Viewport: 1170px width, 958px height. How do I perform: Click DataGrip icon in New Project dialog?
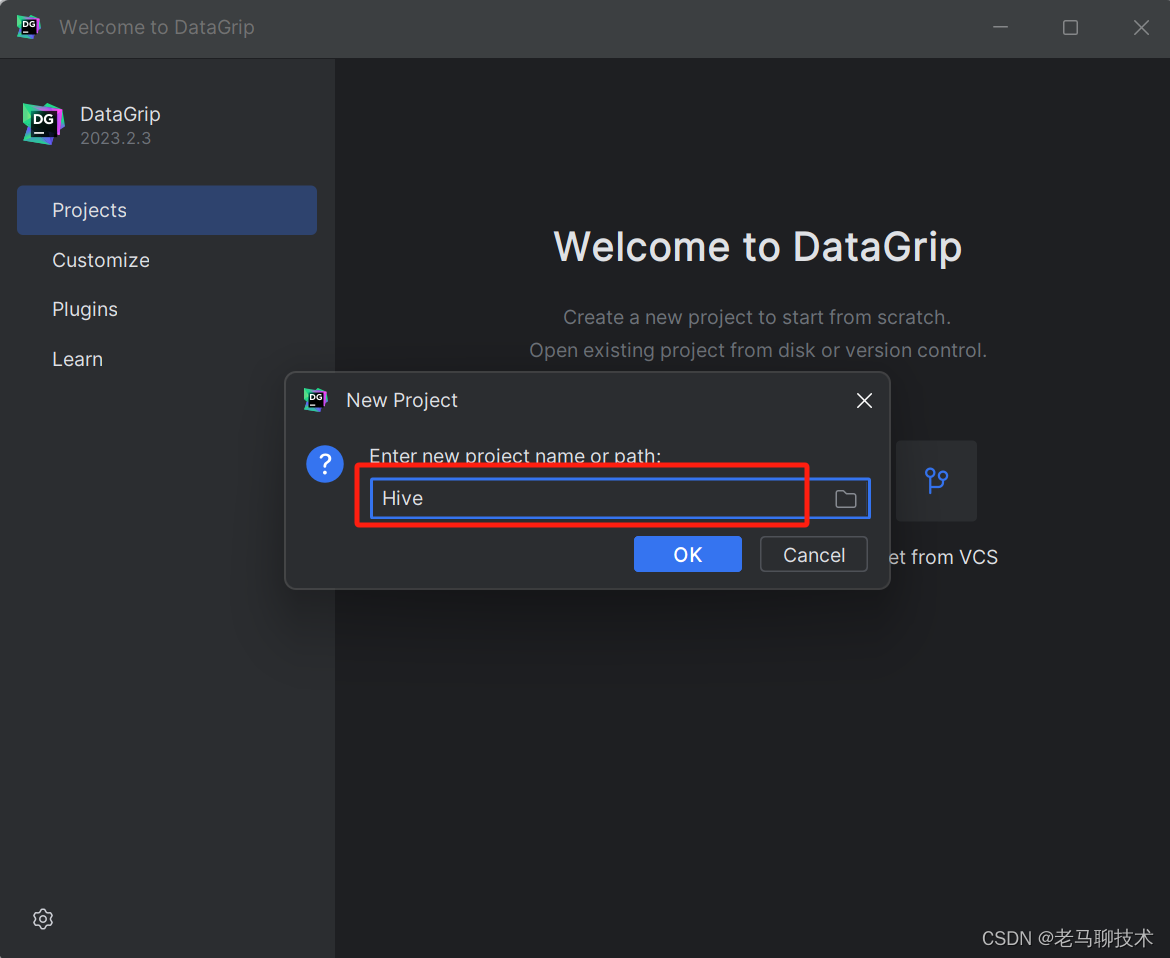(316, 400)
